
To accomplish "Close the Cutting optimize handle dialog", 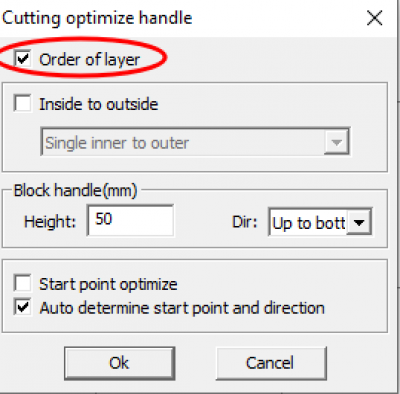I will 374,18.
